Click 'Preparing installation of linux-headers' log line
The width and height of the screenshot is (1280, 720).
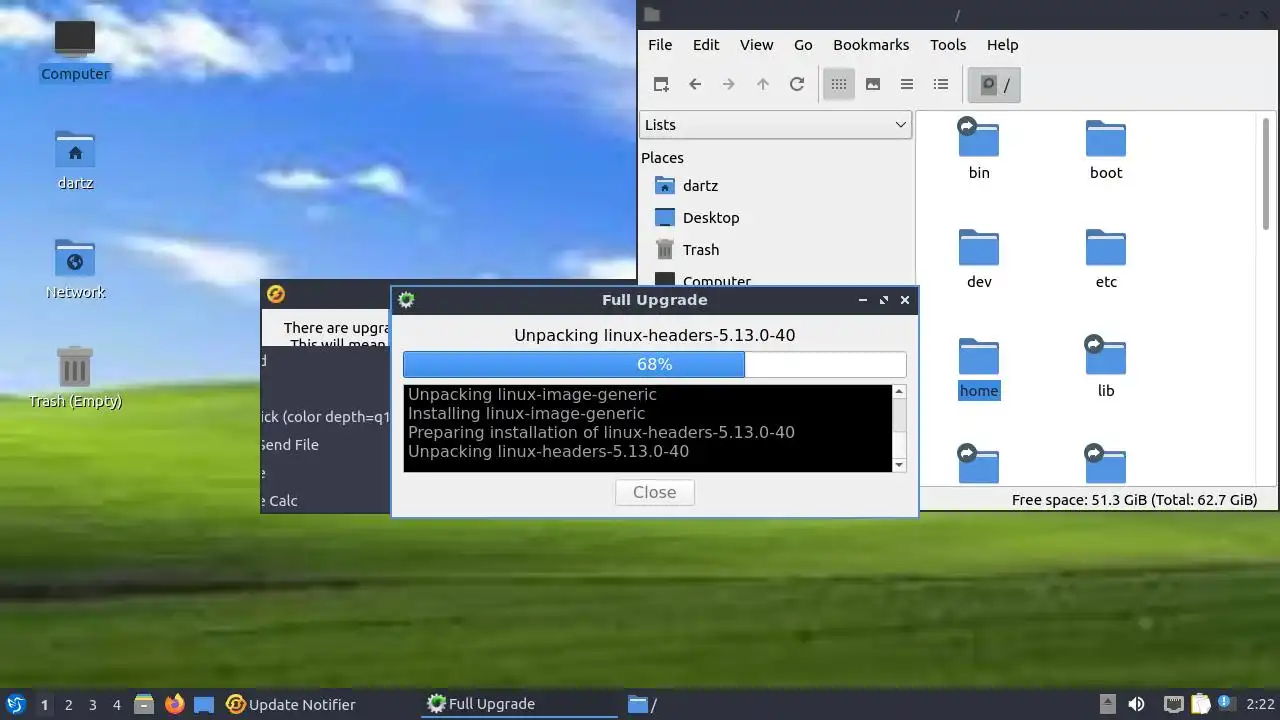tap(601, 432)
